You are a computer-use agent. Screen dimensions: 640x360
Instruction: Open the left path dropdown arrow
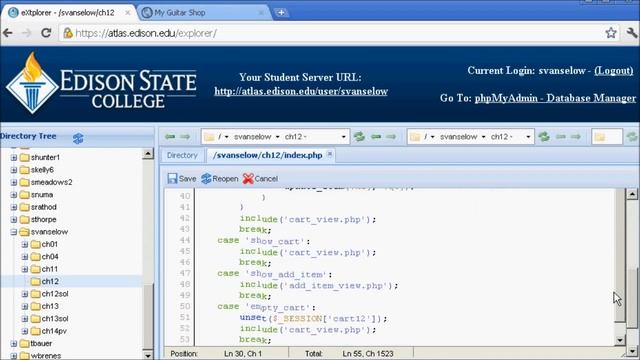pos(343,137)
